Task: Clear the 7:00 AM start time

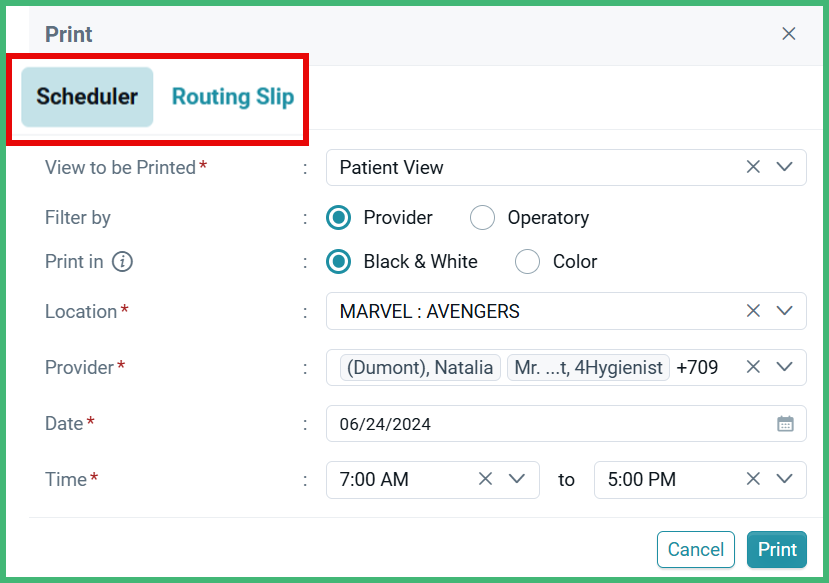Action: [485, 479]
